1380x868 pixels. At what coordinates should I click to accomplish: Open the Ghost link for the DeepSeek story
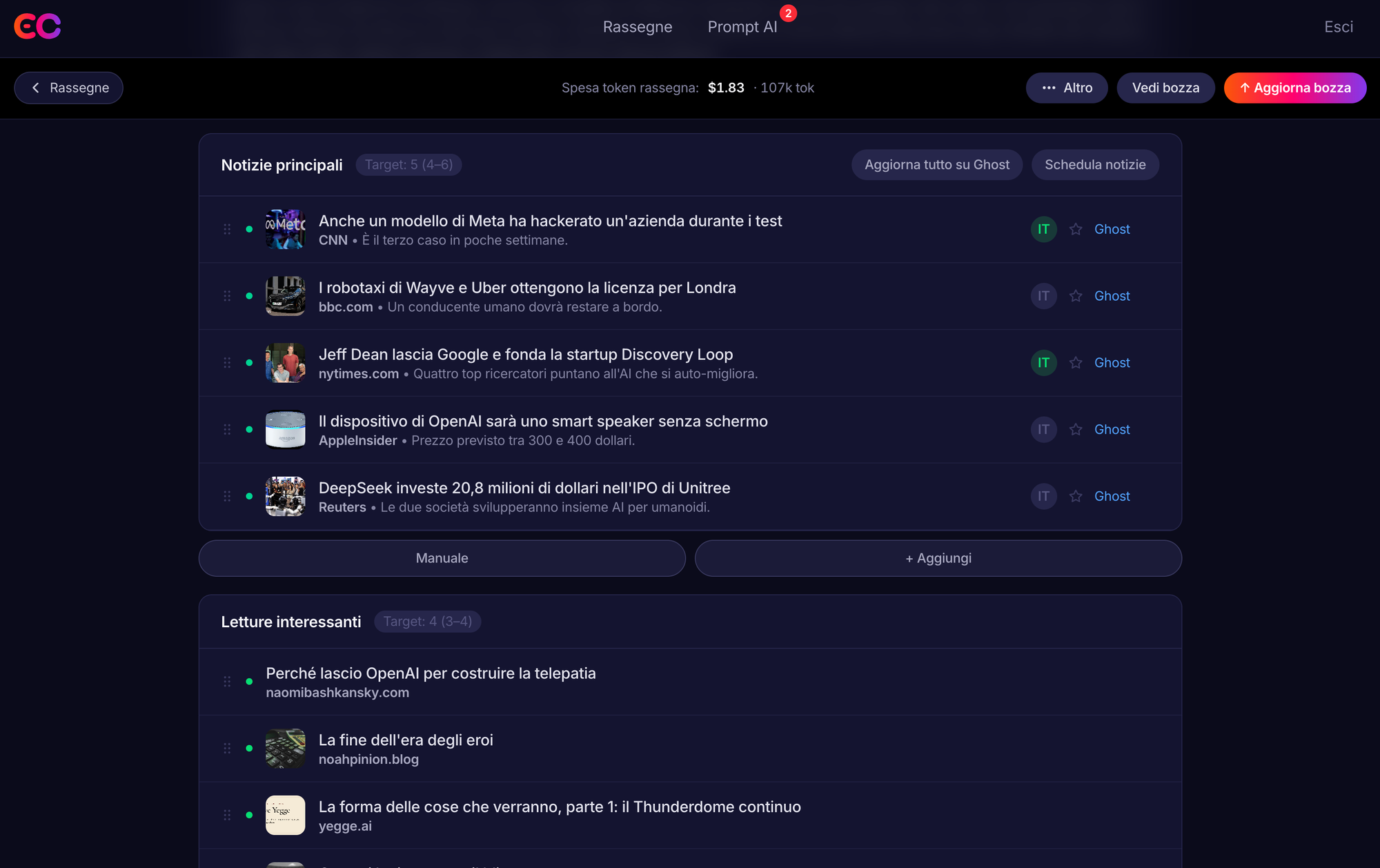click(x=1112, y=496)
